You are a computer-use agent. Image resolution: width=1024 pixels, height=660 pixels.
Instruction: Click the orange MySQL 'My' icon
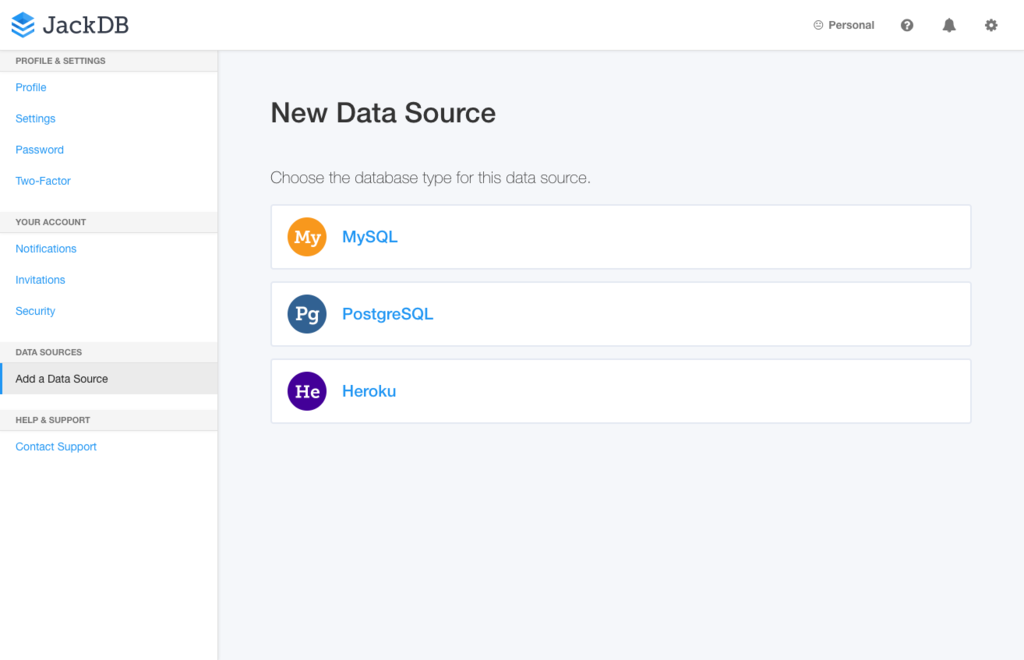[x=307, y=237]
